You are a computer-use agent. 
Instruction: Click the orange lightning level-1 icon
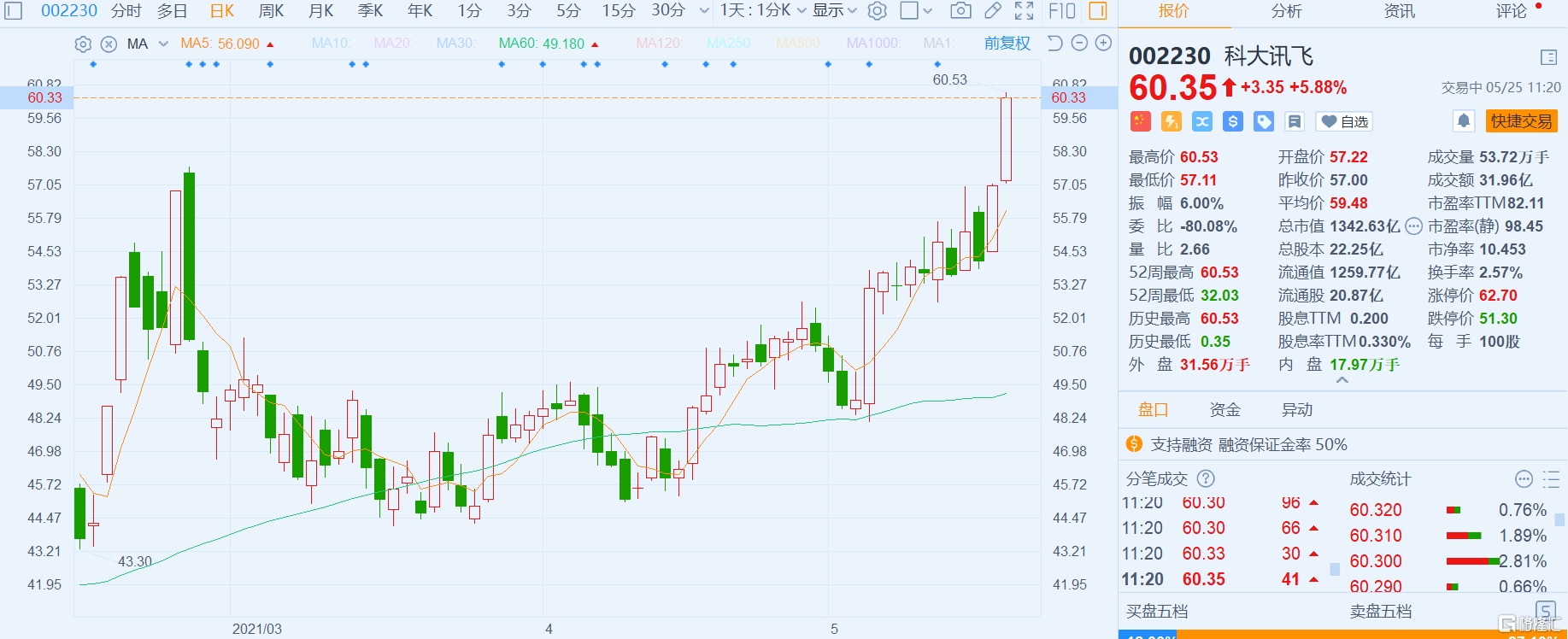point(1171,121)
